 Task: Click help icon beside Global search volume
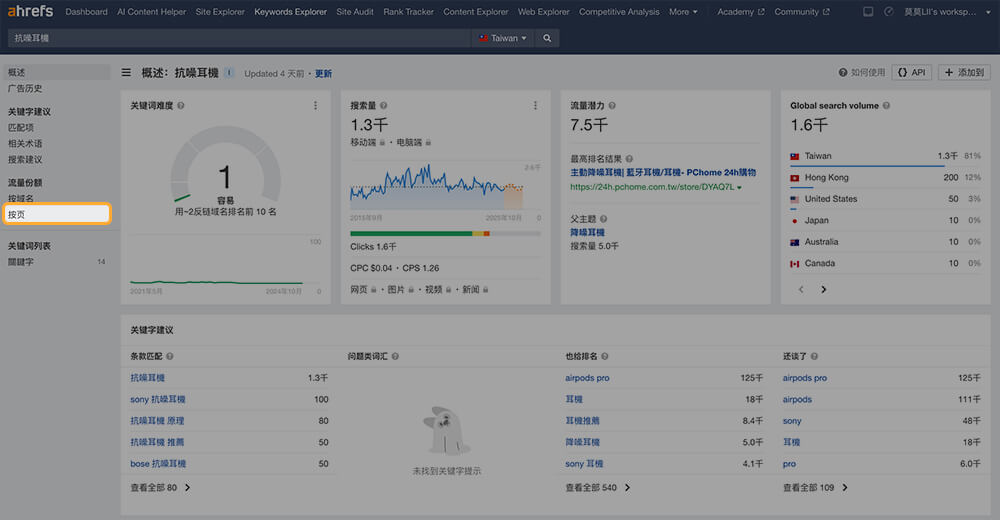pos(886,106)
